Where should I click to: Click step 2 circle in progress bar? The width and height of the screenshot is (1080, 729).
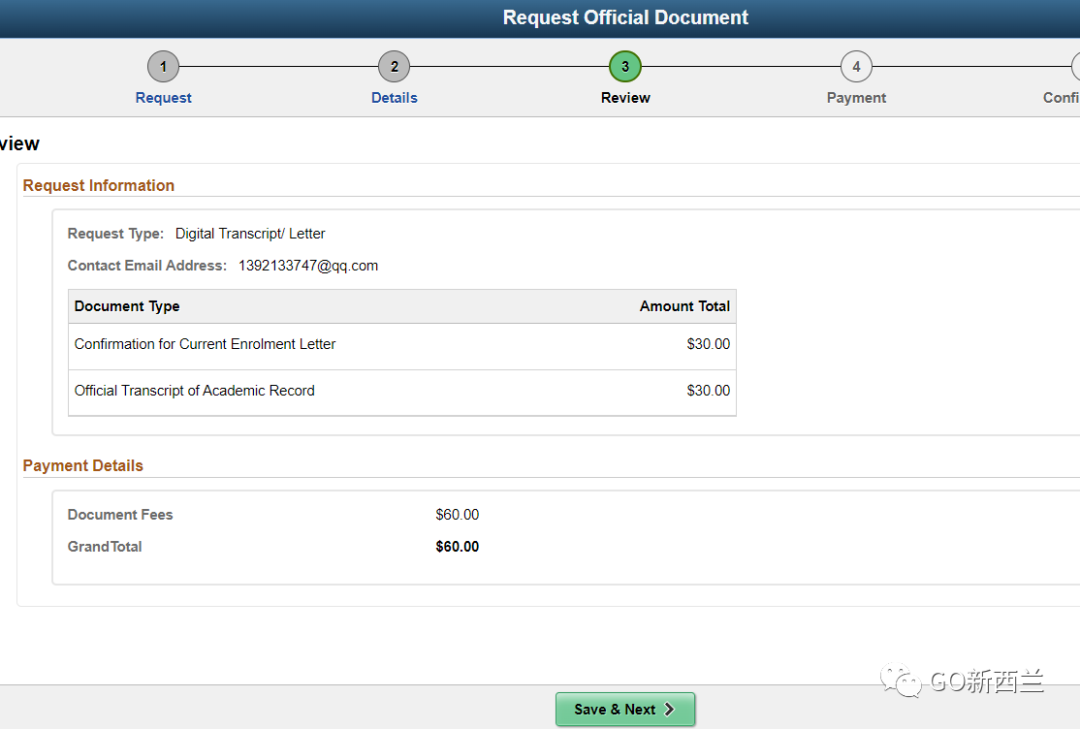pyautogui.click(x=394, y=67)
